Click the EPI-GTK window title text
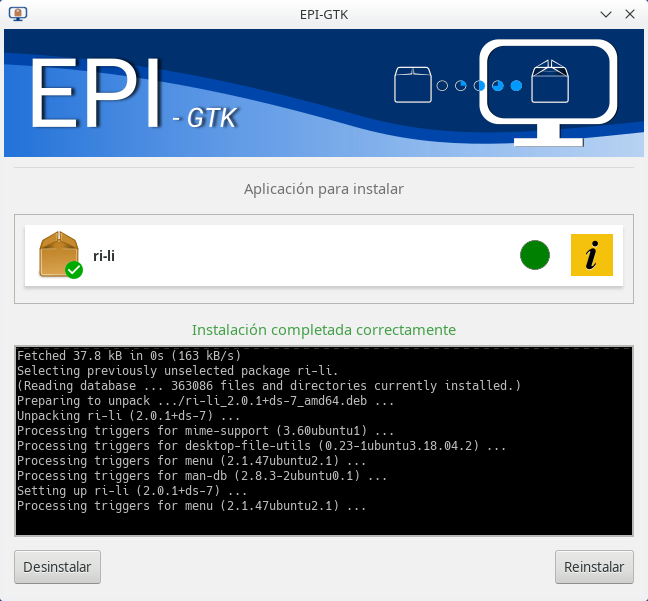 pyautogui.click(x=324, y=14)
